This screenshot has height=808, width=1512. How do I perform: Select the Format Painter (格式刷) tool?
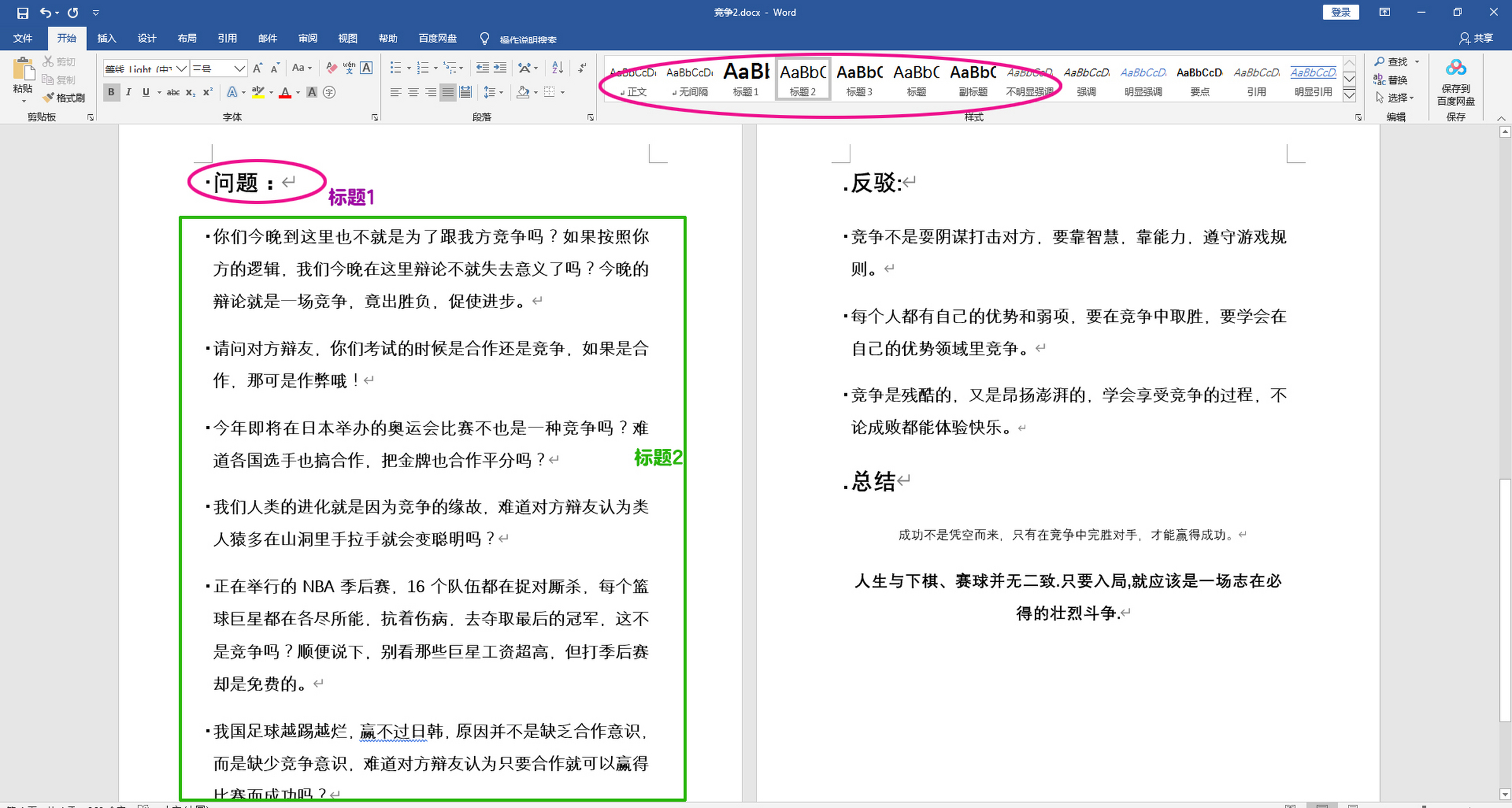tap(64, 98)
